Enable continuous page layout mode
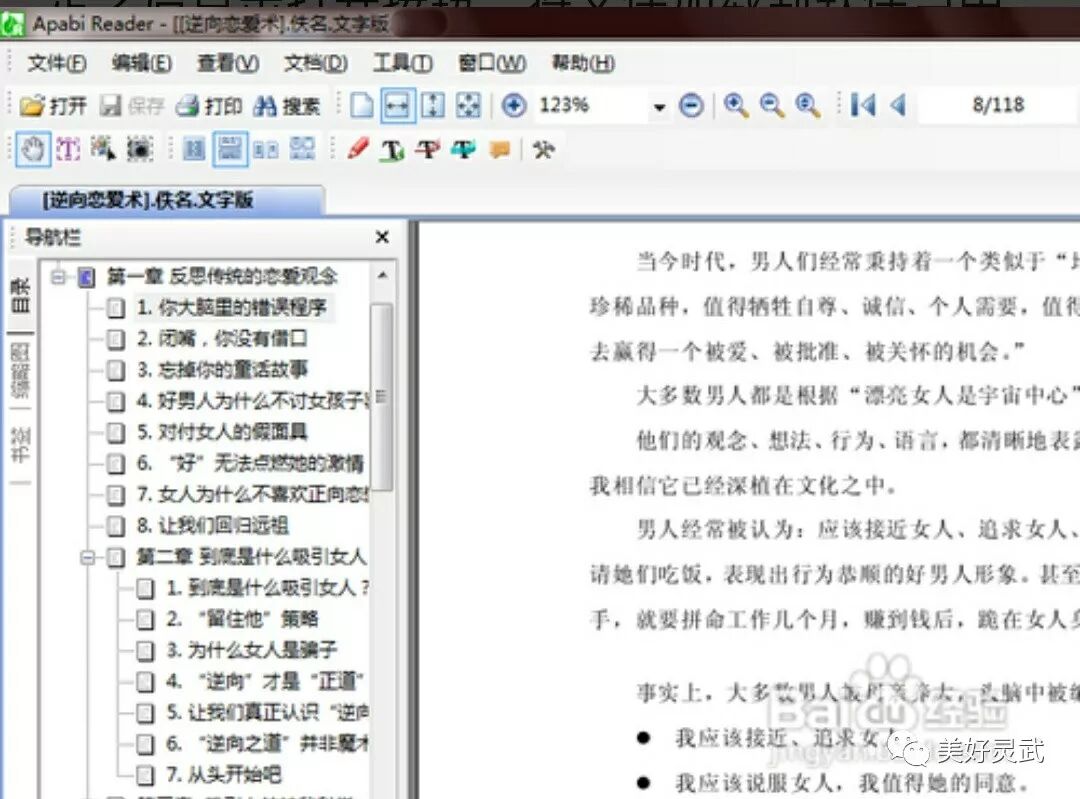The width and height of the screenshot is (1080, 799). 228,148
